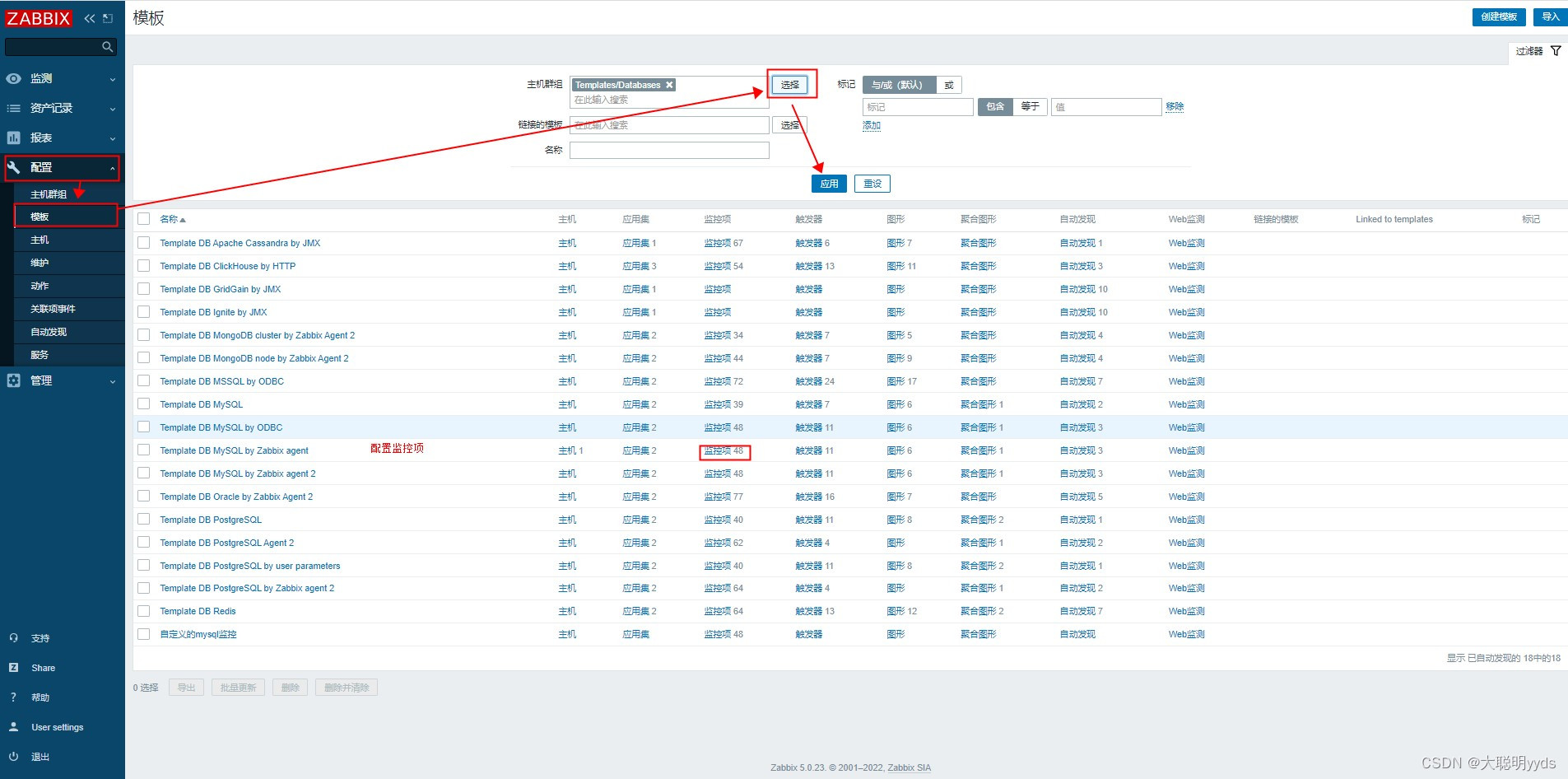
Task: Expand the 资产记录 menu chevron
Action: (x=113, y=109)
